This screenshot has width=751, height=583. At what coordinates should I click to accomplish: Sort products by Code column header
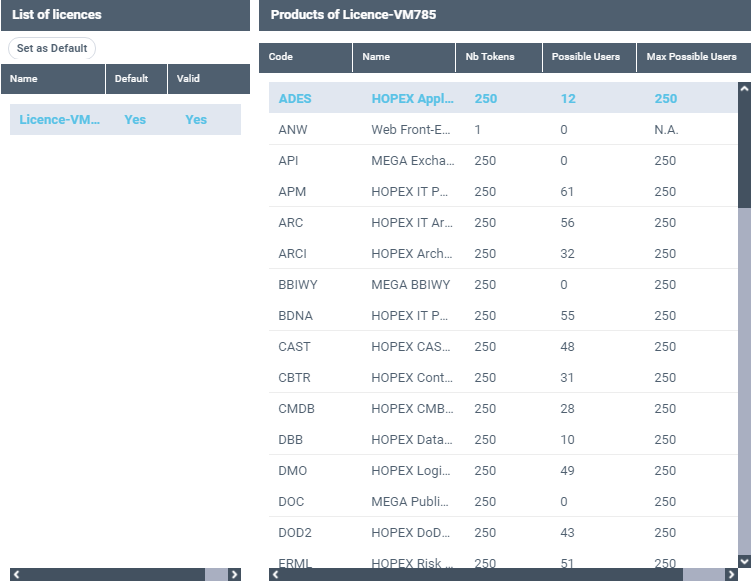pos(305,57)
